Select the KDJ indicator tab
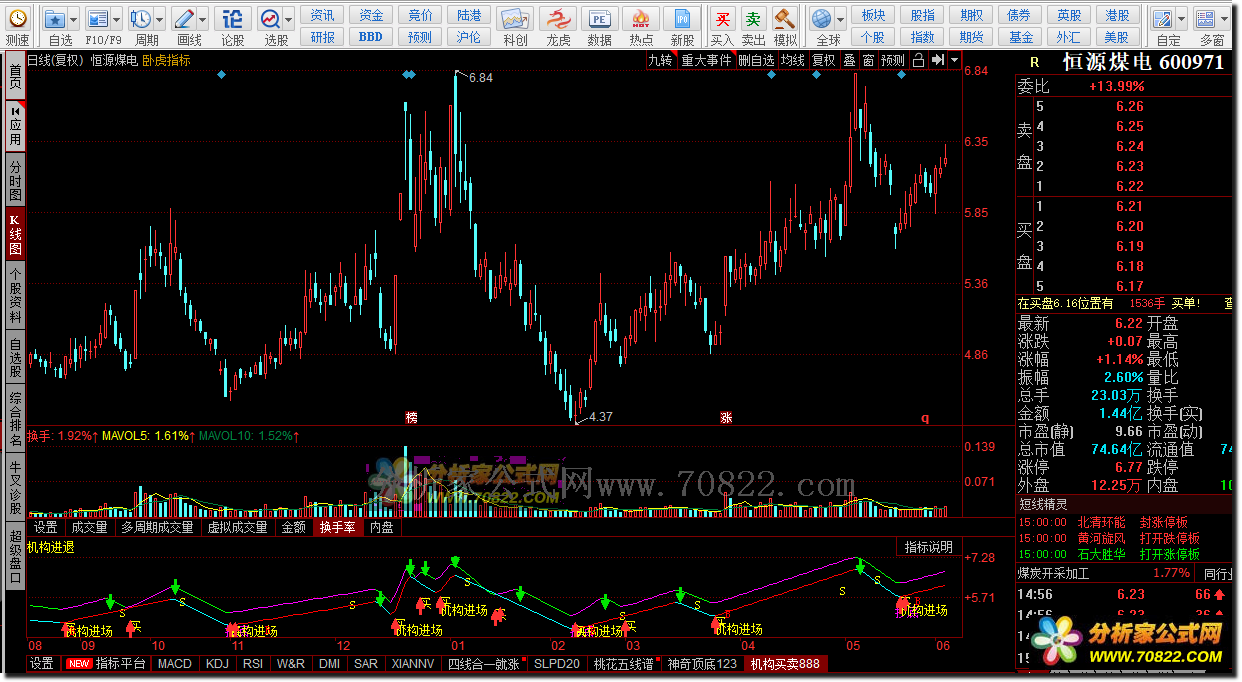The image size is (1242, 682). pos(217,664)
